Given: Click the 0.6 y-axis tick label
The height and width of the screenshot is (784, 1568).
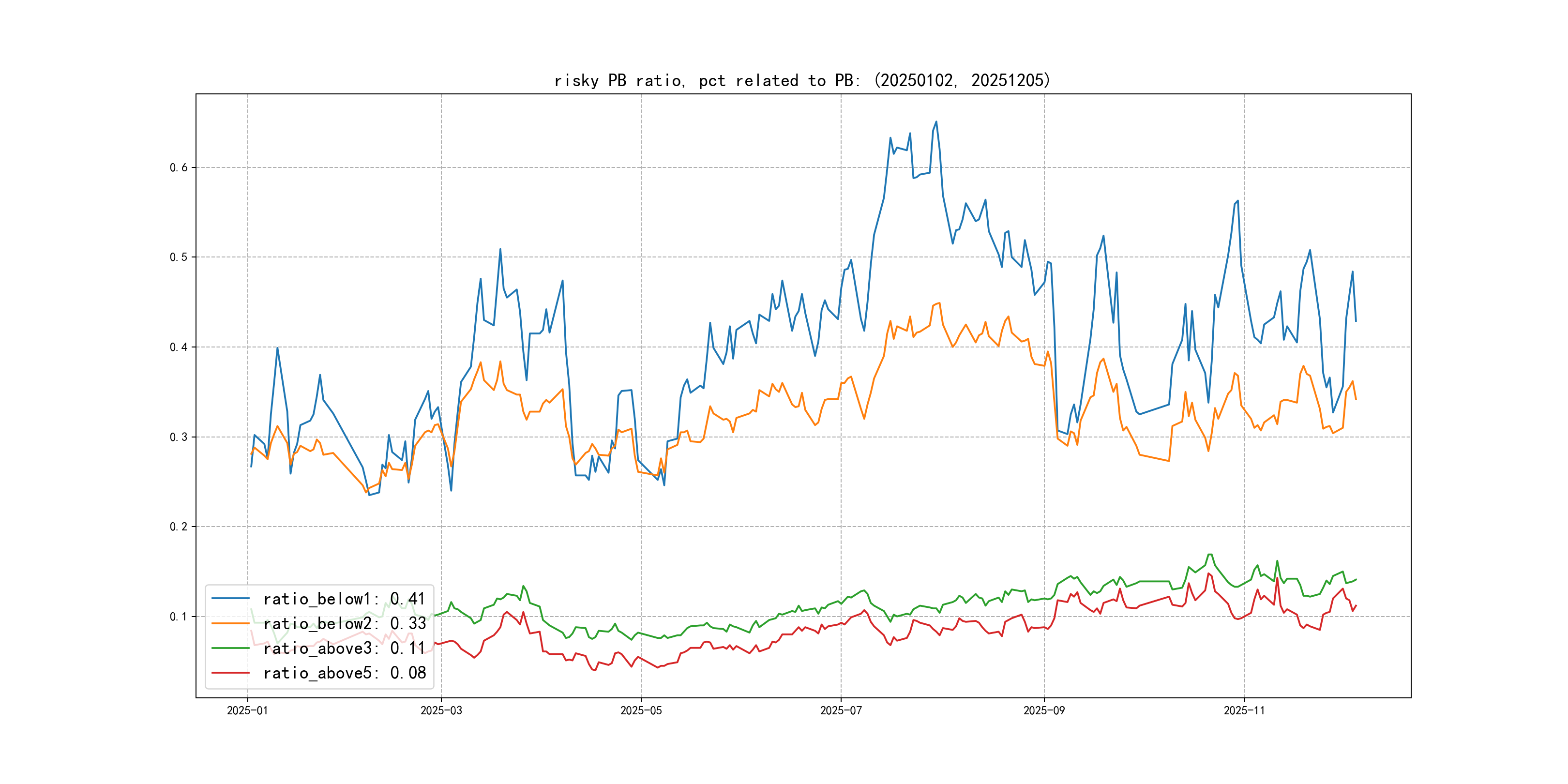Looking at the screenshot, I should point(179,167).
